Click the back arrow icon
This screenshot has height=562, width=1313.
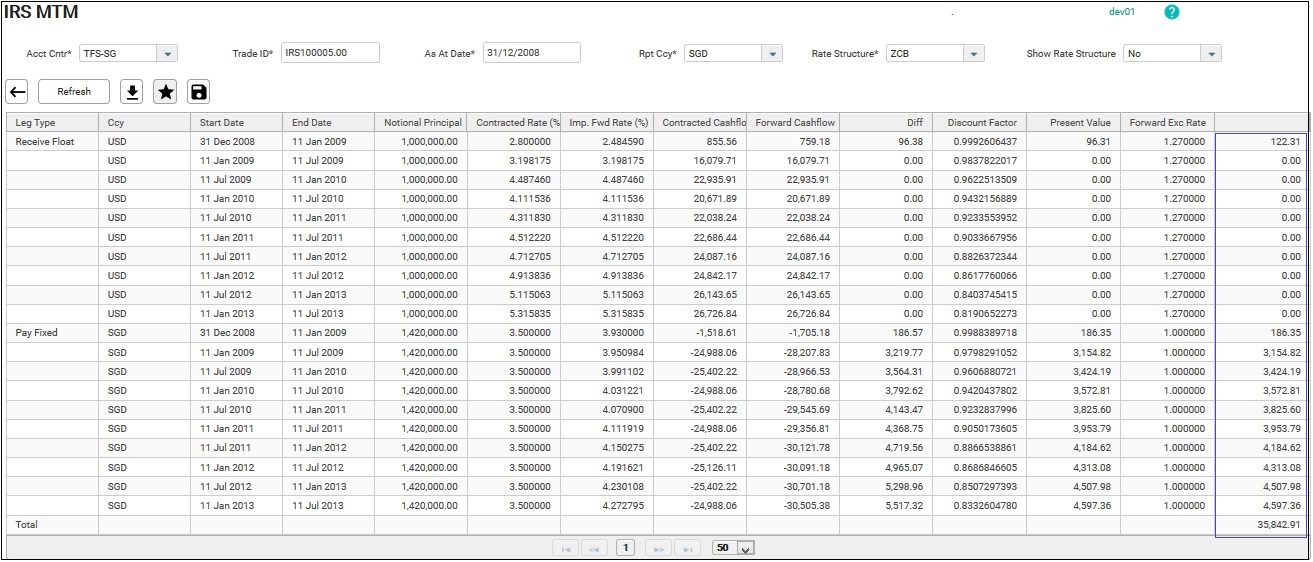(x=17, y=92)
